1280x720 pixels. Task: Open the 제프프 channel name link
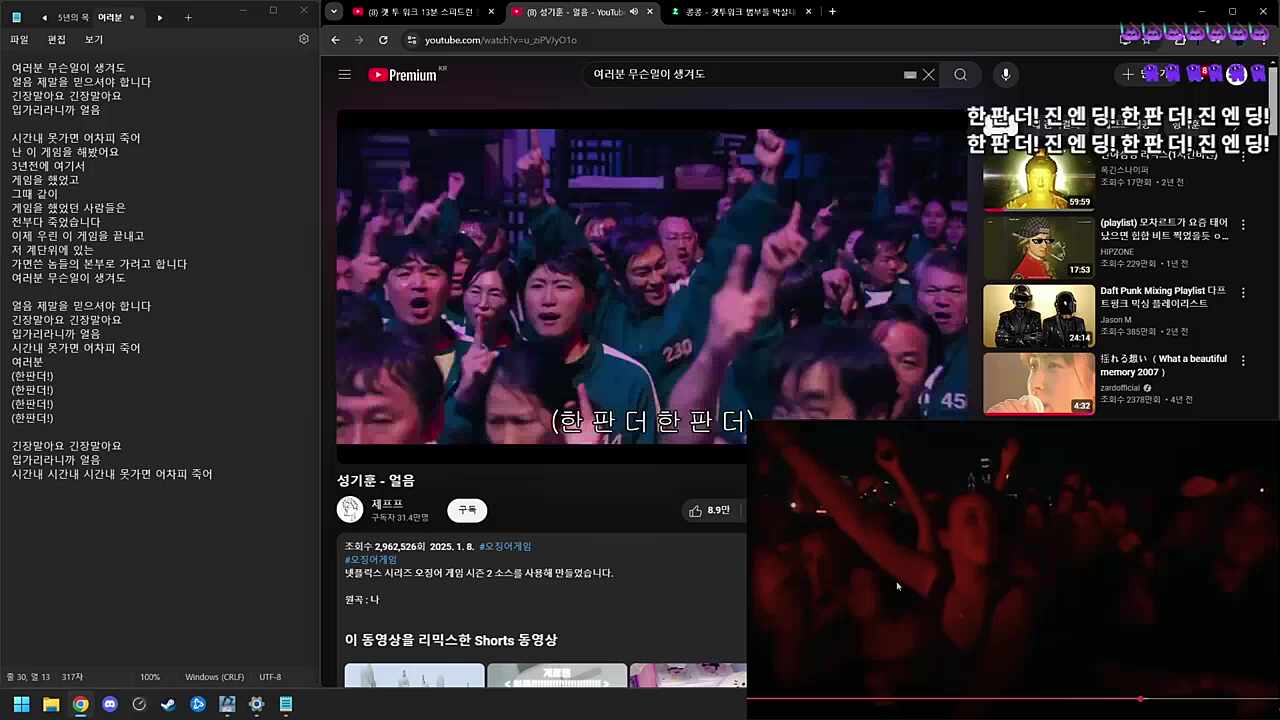point(387,504)
